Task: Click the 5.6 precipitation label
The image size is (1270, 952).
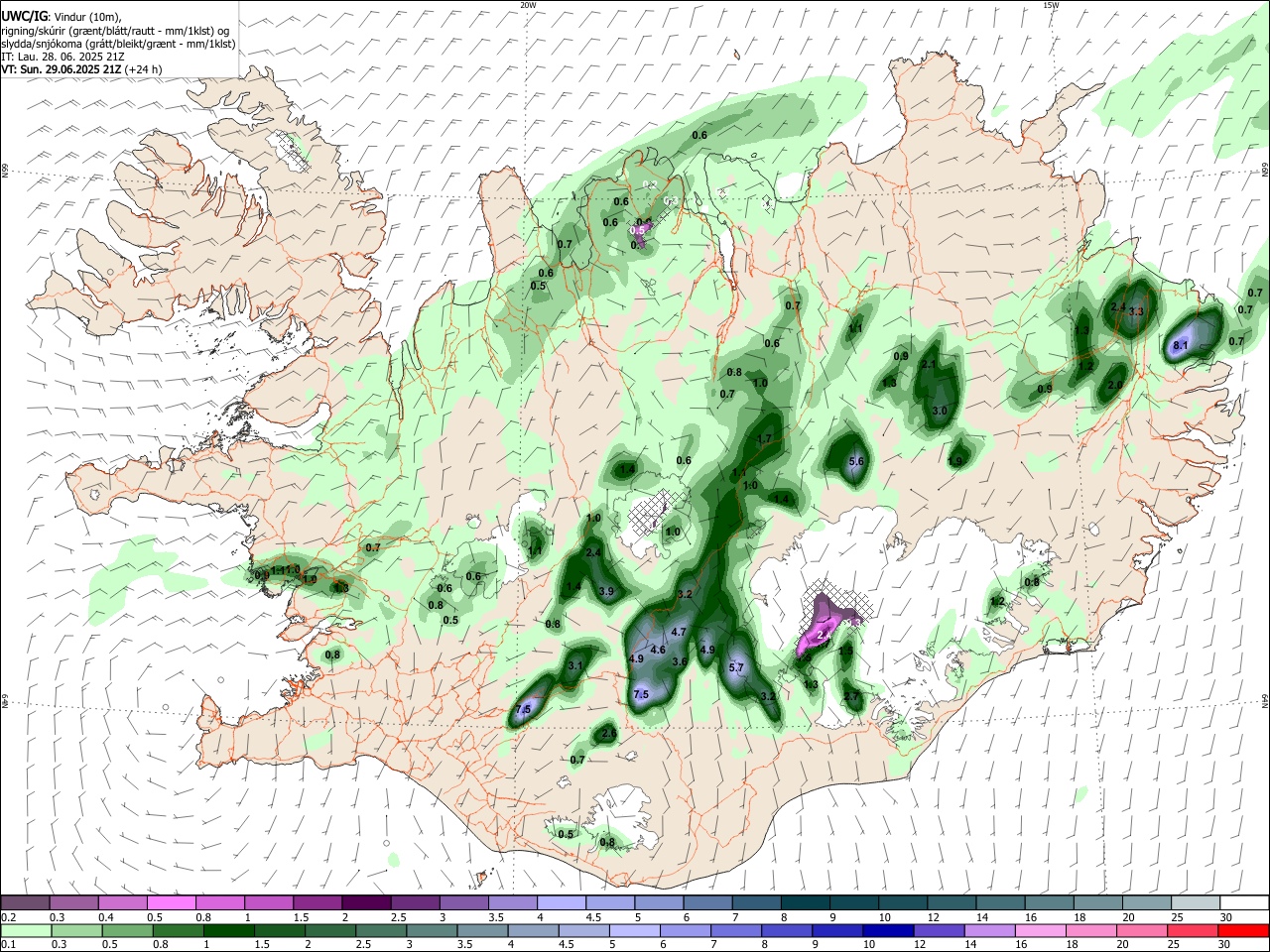Action: click(x=857, y=462)
